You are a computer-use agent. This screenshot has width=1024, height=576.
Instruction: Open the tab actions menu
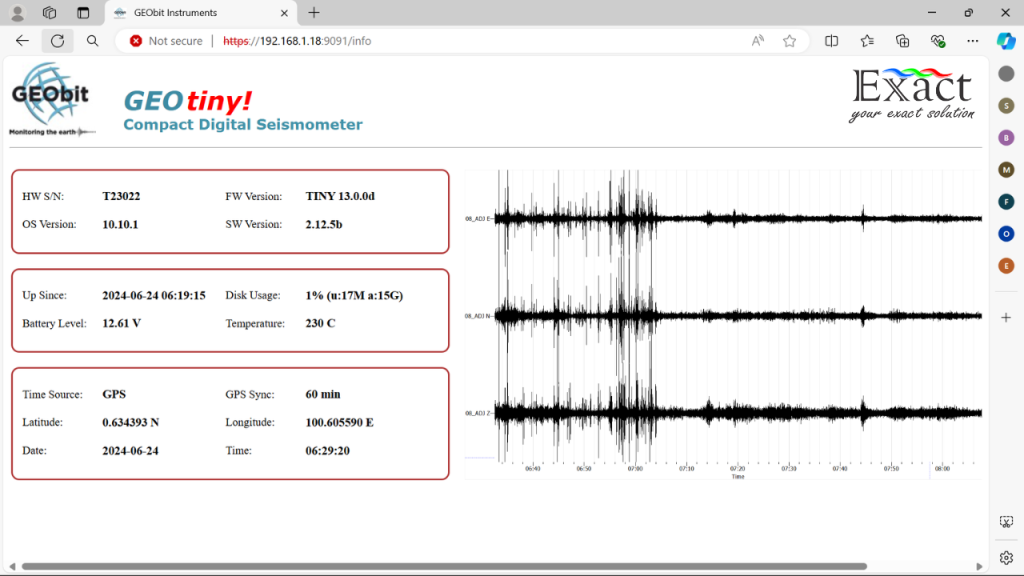tap(83, 13)
